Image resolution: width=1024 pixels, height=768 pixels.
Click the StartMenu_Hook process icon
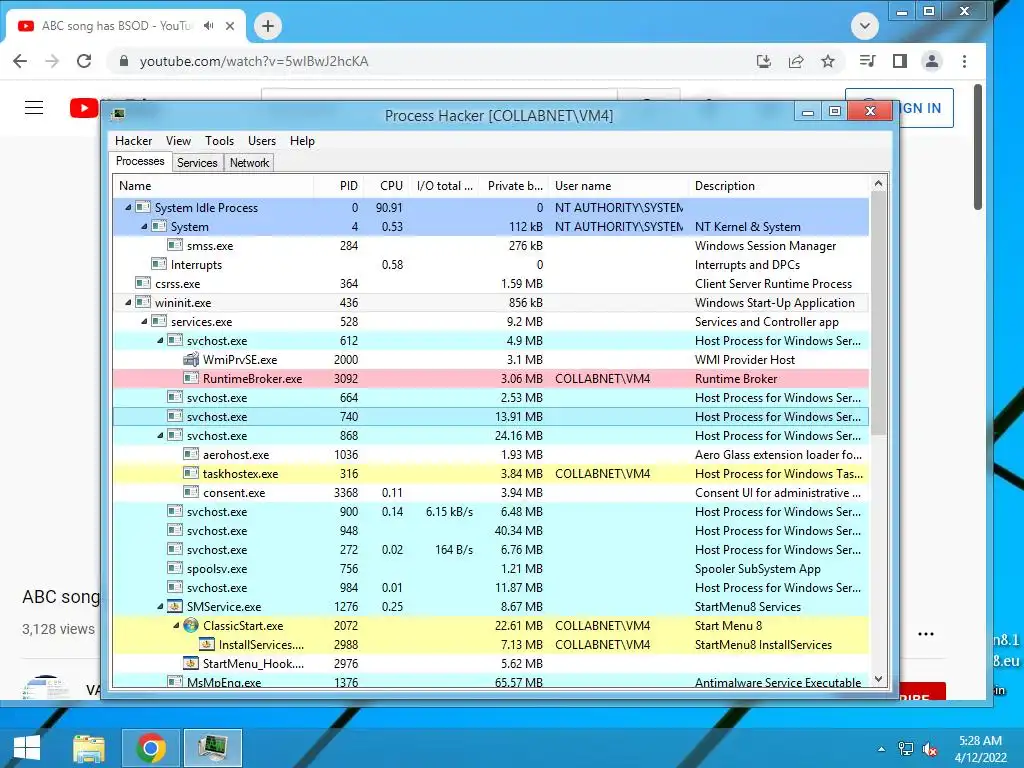191,664
